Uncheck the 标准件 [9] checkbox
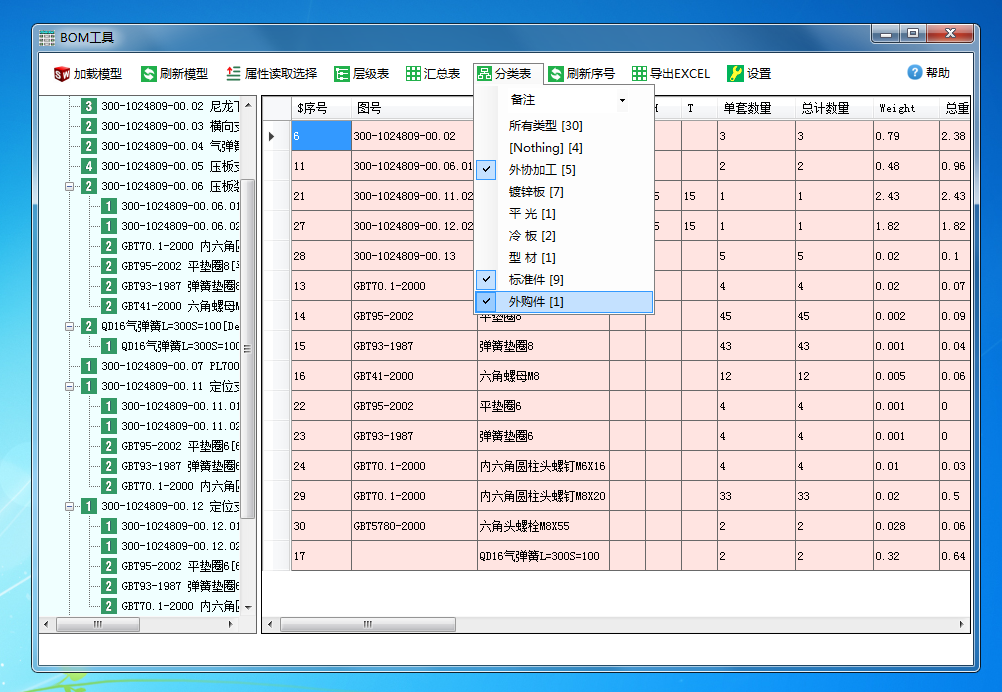1002x692 pixels. pos(485,279)
